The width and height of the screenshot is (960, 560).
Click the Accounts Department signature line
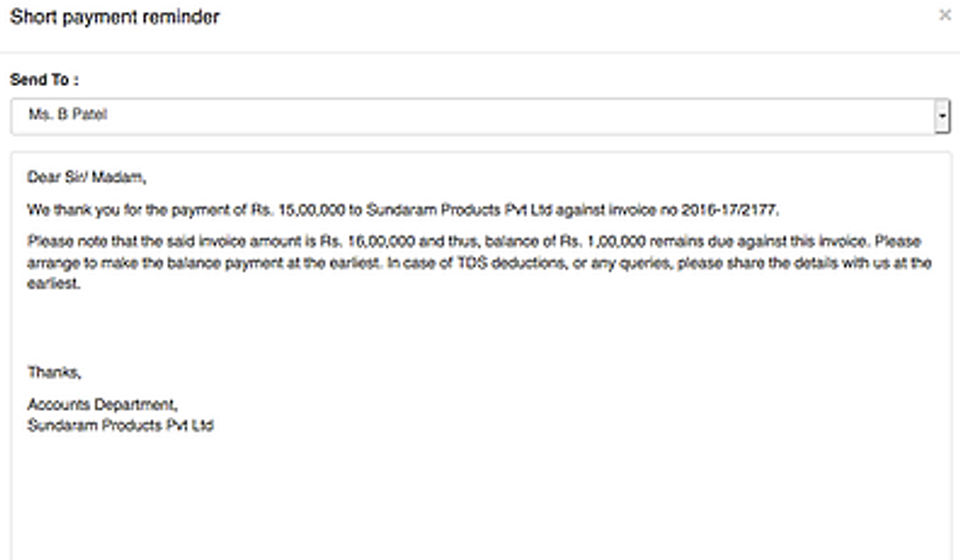coord(102,404)
